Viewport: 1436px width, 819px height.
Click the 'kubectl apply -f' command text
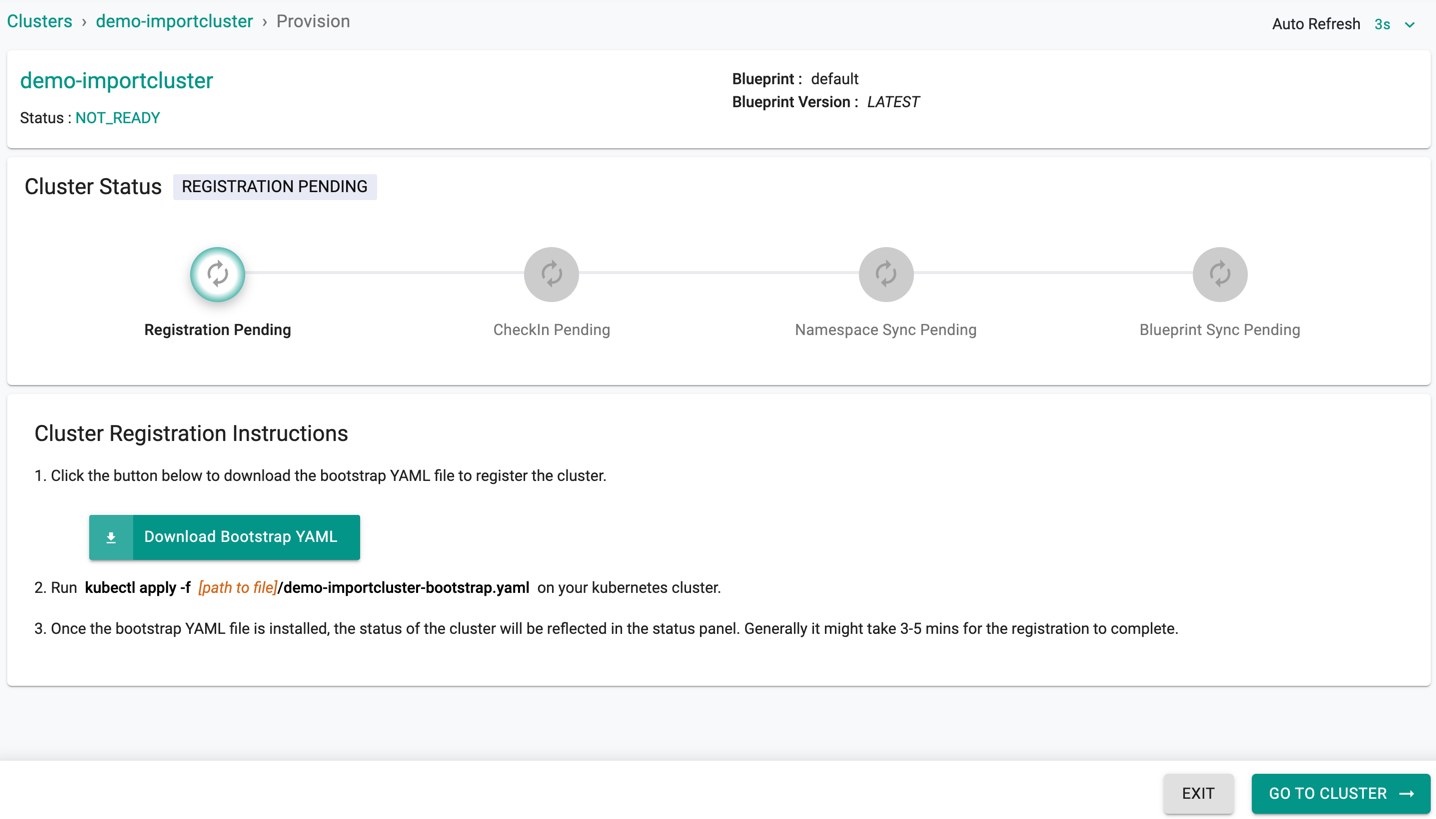[x=138, y=588]
